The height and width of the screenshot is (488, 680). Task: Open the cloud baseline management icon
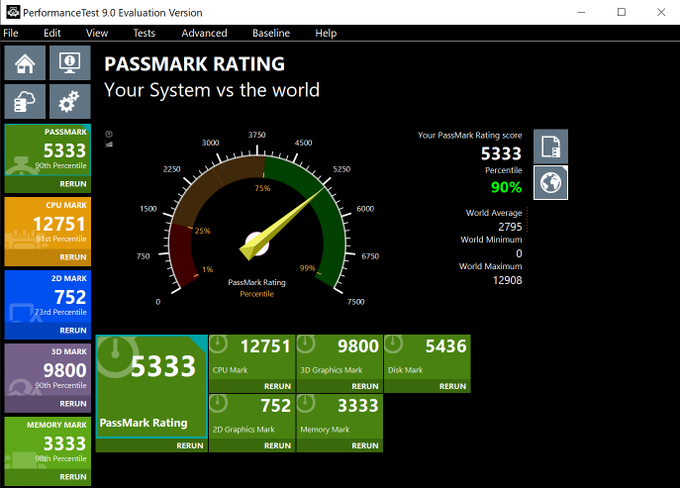tap(25, 102)
